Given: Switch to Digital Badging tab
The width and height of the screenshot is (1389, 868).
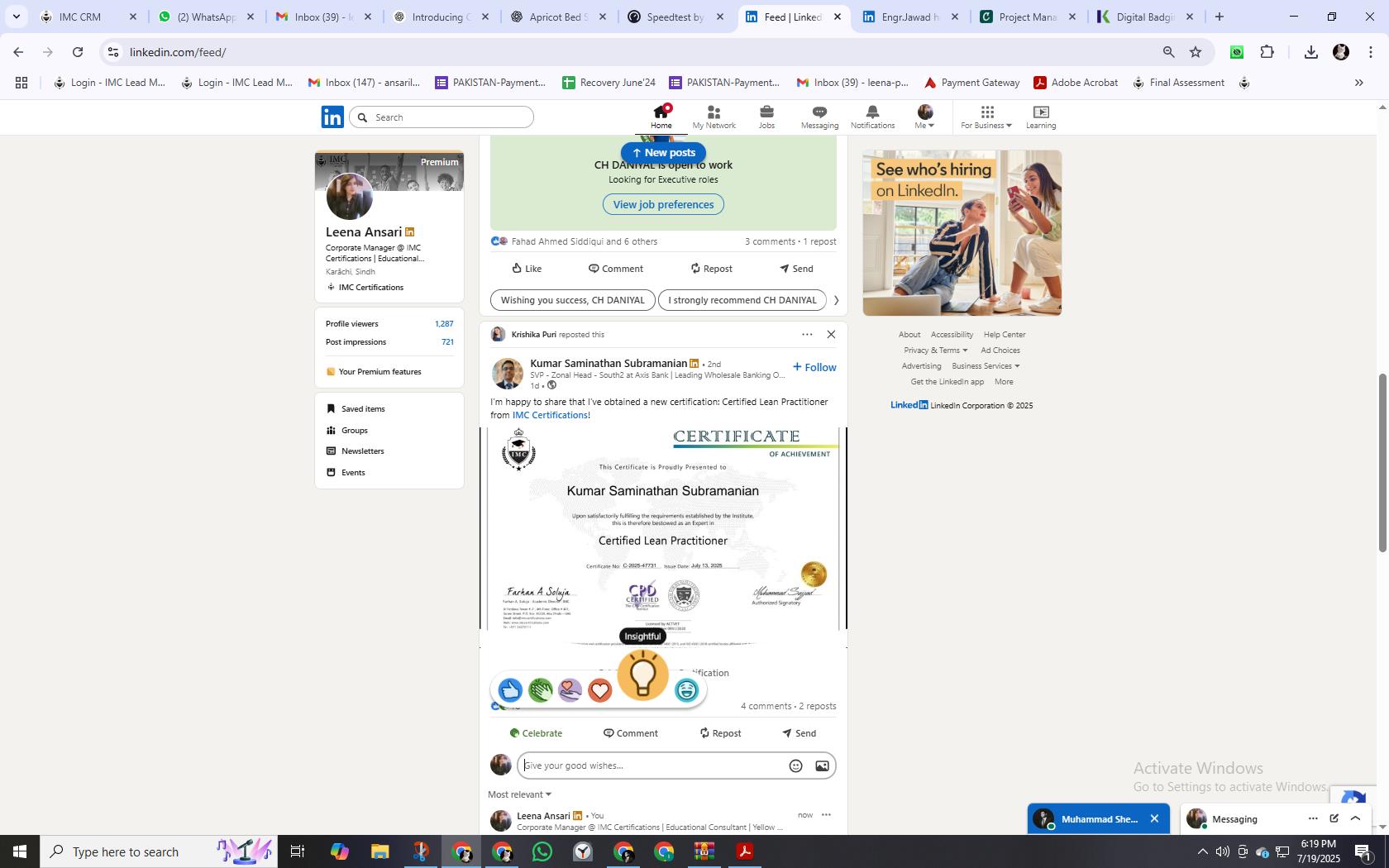Looking at the screenshot, I should [1146, 17].
